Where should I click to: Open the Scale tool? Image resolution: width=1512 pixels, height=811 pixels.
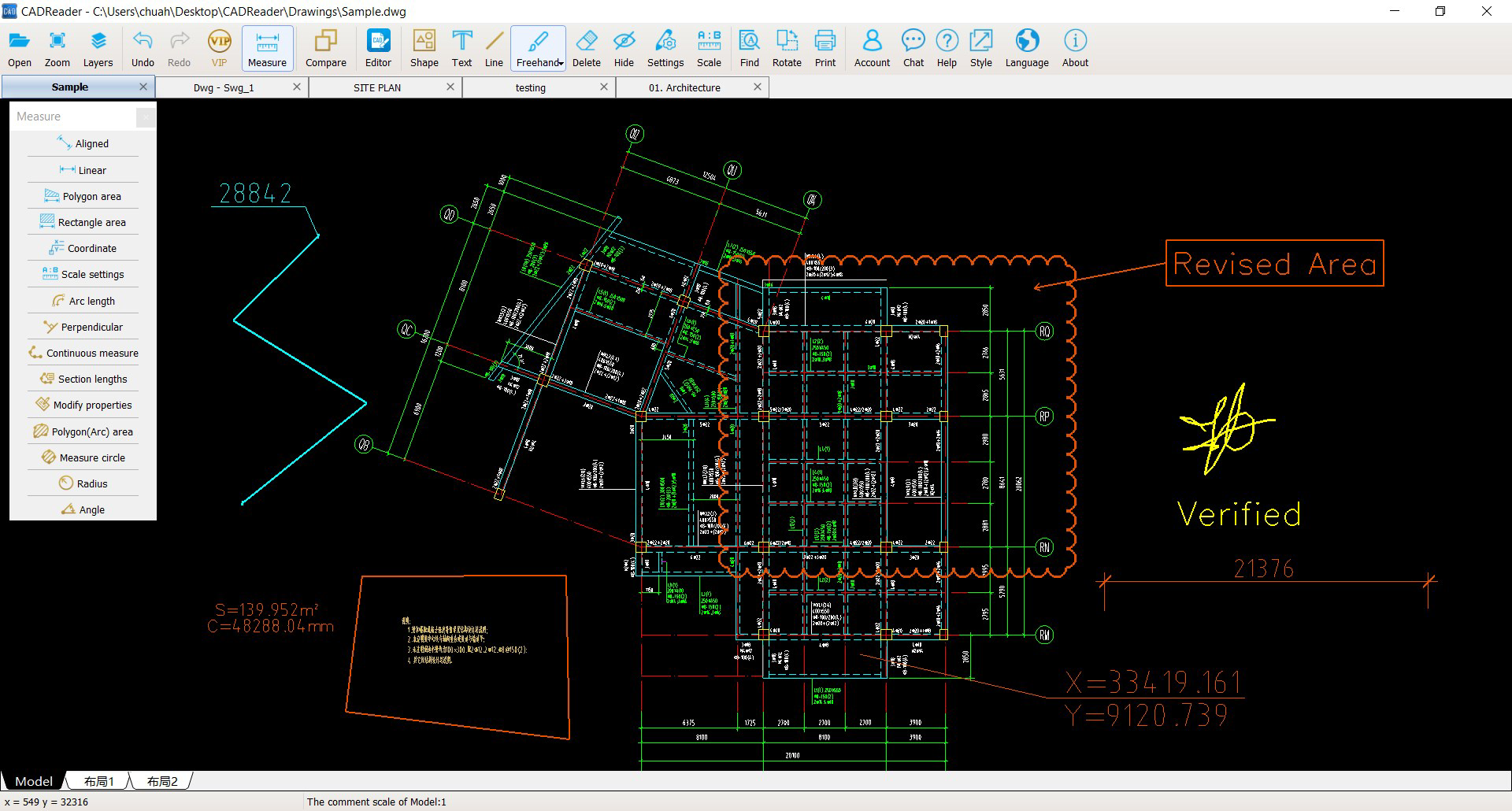pyautogui.click(x=708, y=47)
